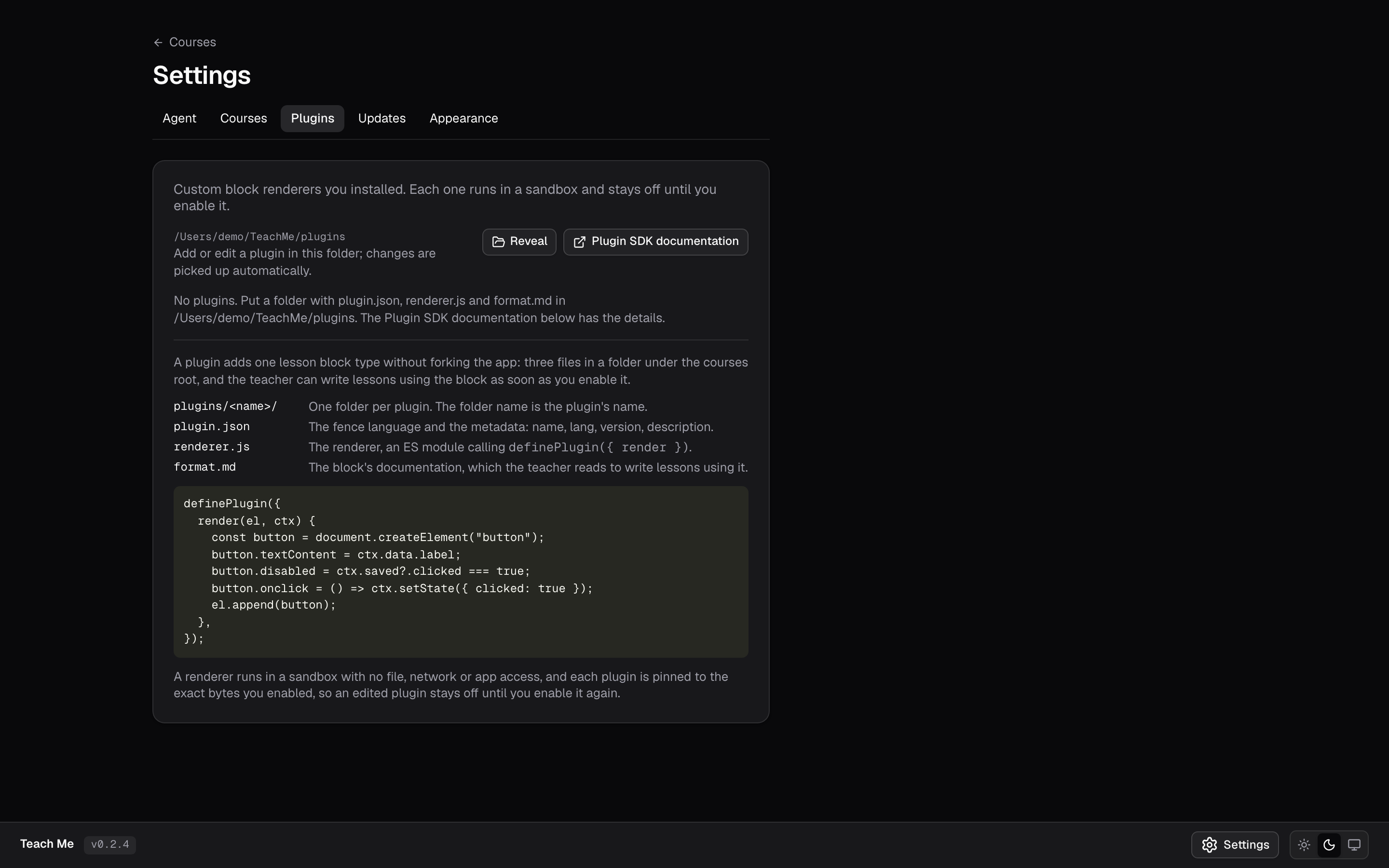The width and height of the screenshot is (1389, 868).
Task: Open the Updates tab
Action: coord(381,118)
